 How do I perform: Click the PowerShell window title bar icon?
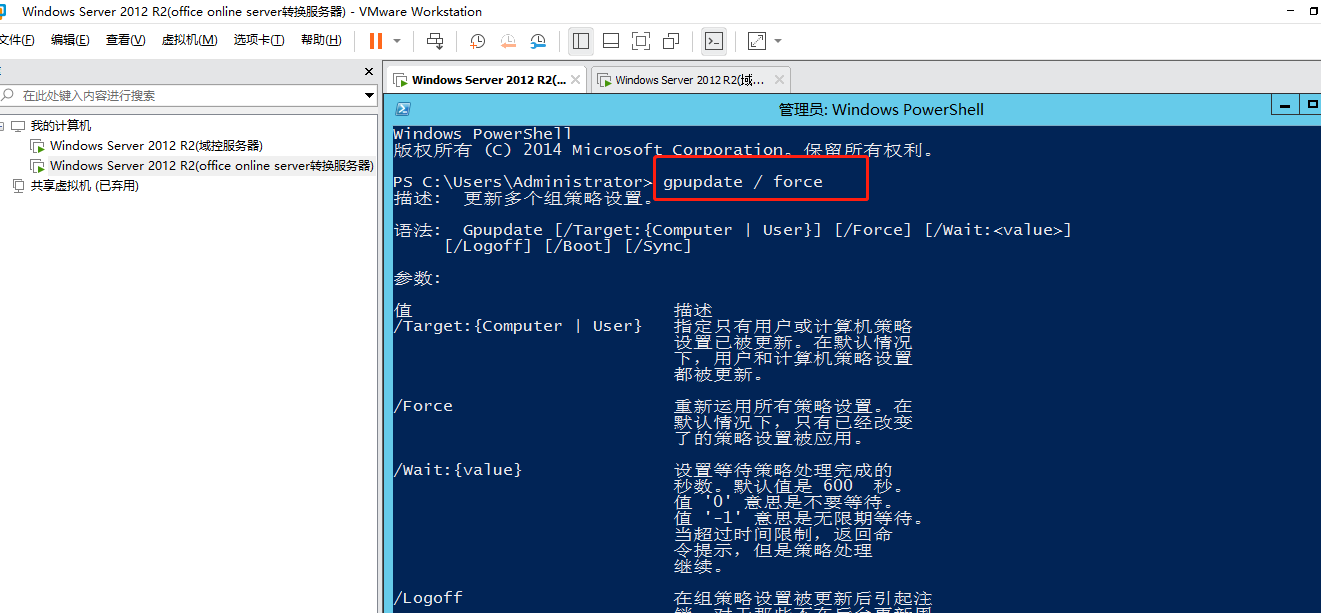tap(402, 109)
